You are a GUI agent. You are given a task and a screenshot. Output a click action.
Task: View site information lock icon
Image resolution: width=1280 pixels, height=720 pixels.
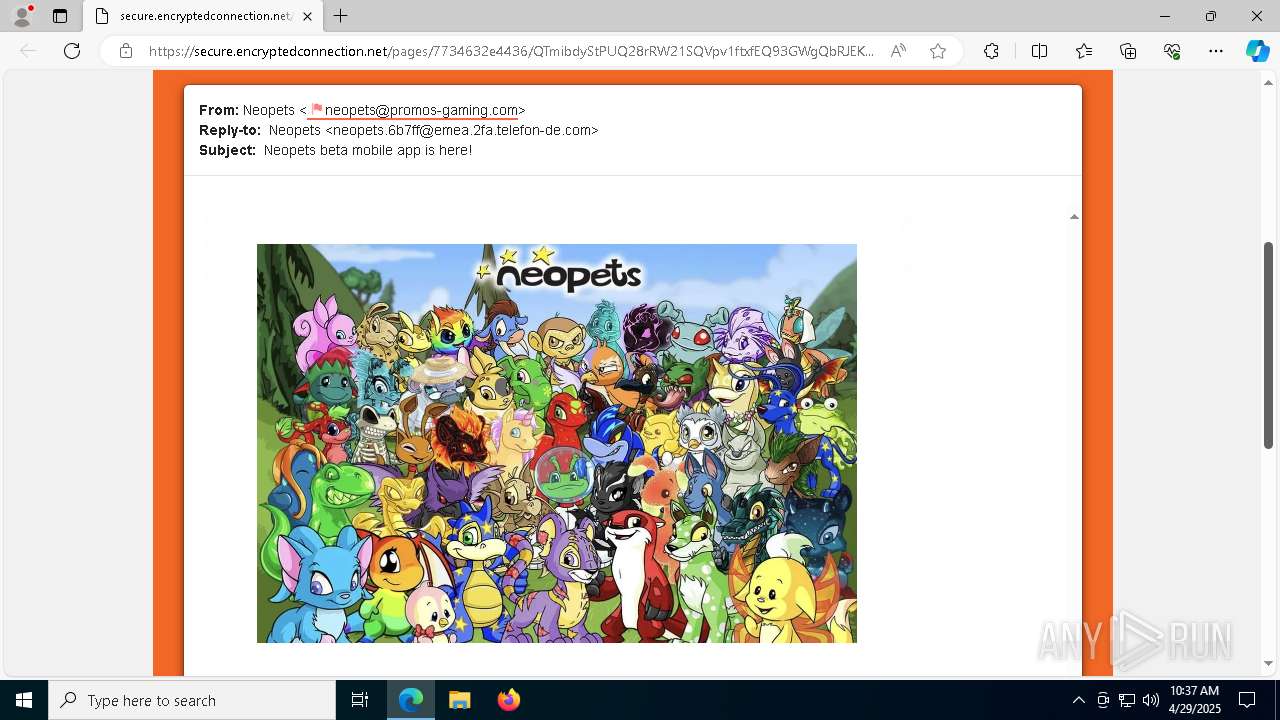coord(126,51)
